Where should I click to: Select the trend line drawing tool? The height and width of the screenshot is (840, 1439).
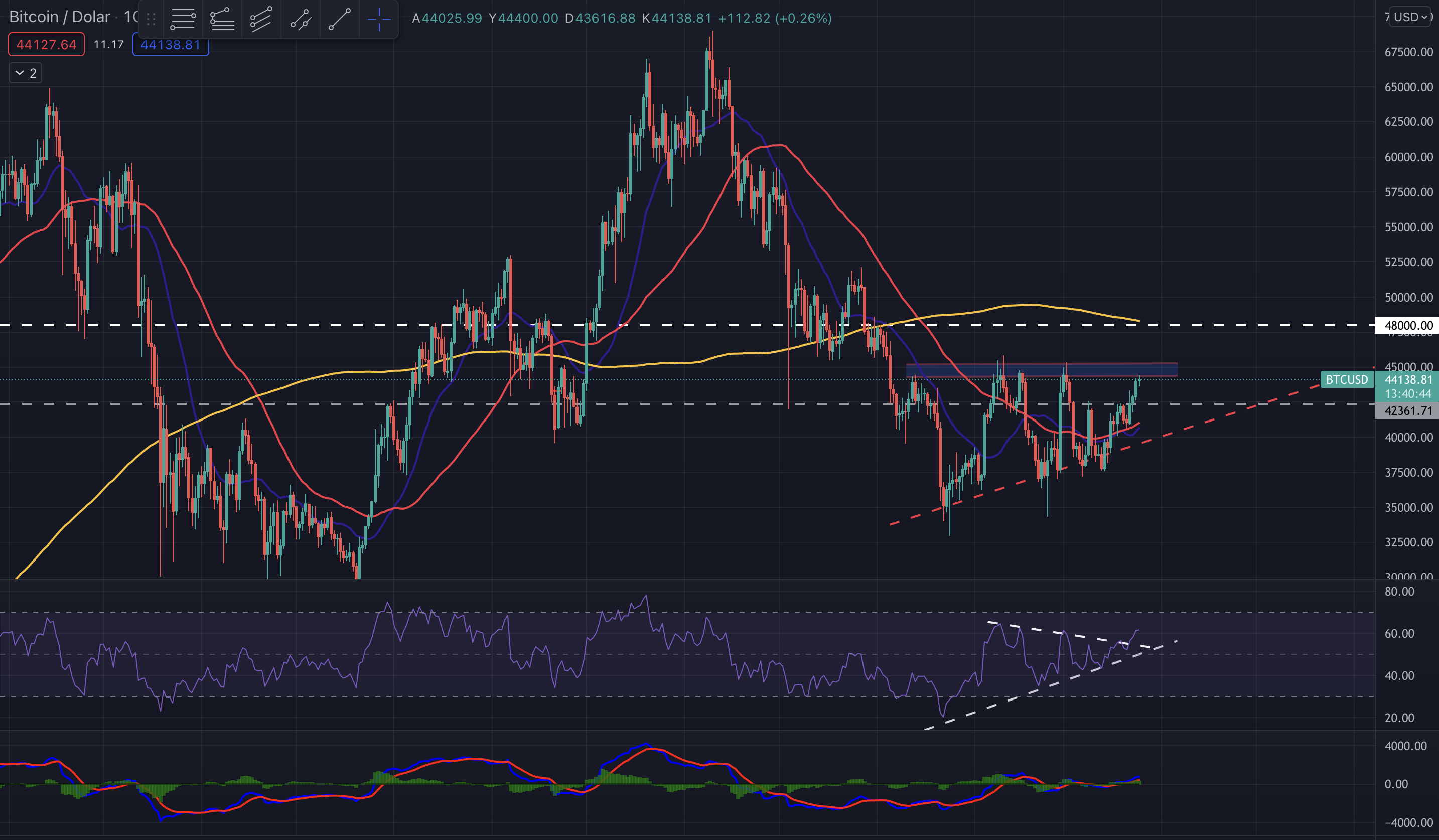click(339, 19)
